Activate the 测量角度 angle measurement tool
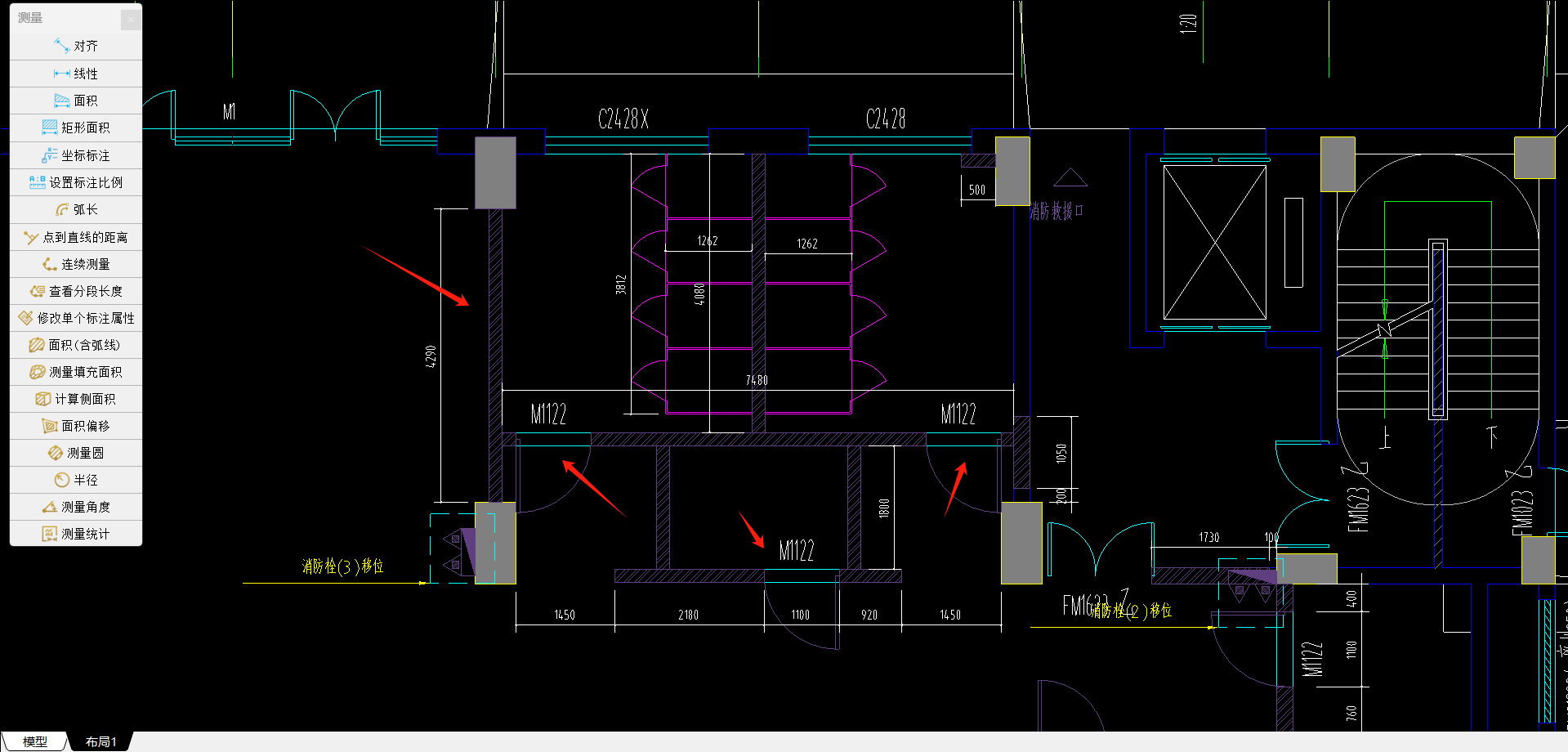Image resolution: width=1568 pixels, height=752 pixels. (x=76, y=507)
